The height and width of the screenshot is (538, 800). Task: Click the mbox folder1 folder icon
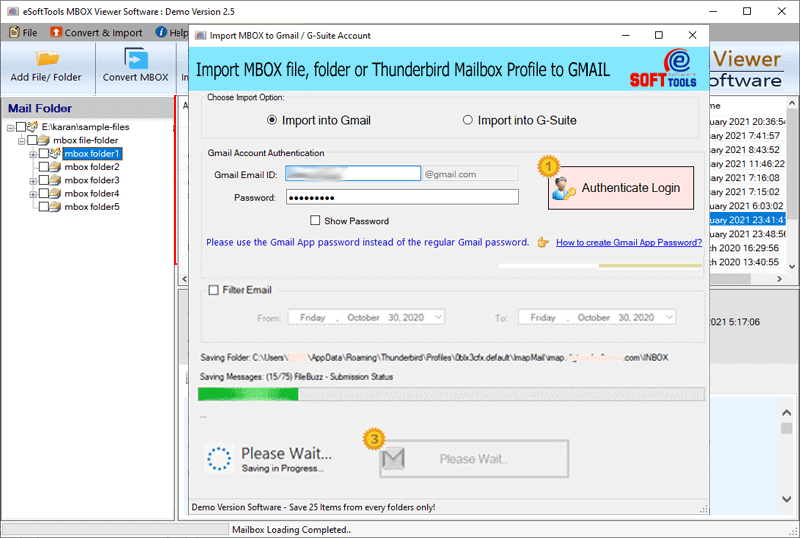pos(56,153)
